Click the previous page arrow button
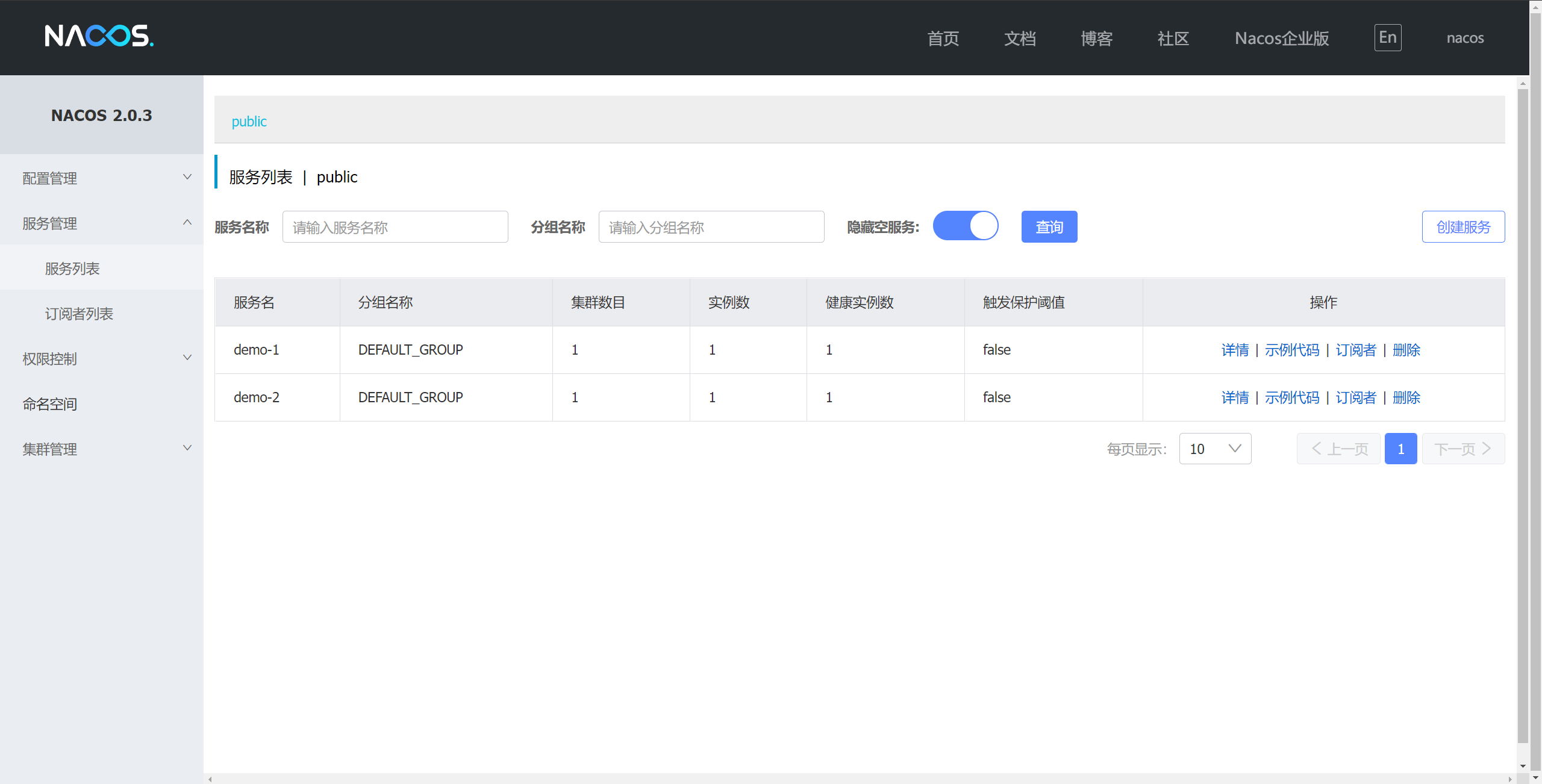The width and height of the screenshot is (1542, 784). click(1338, 449)
